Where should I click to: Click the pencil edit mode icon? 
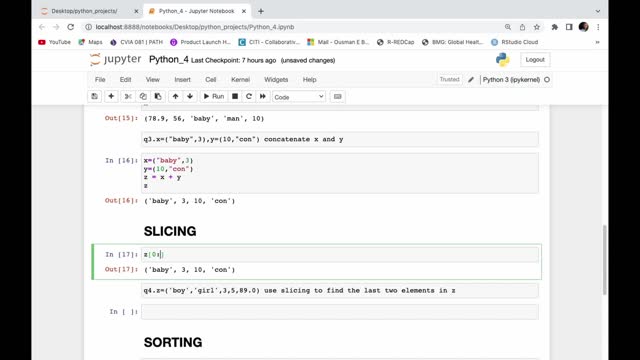[471, 80]
